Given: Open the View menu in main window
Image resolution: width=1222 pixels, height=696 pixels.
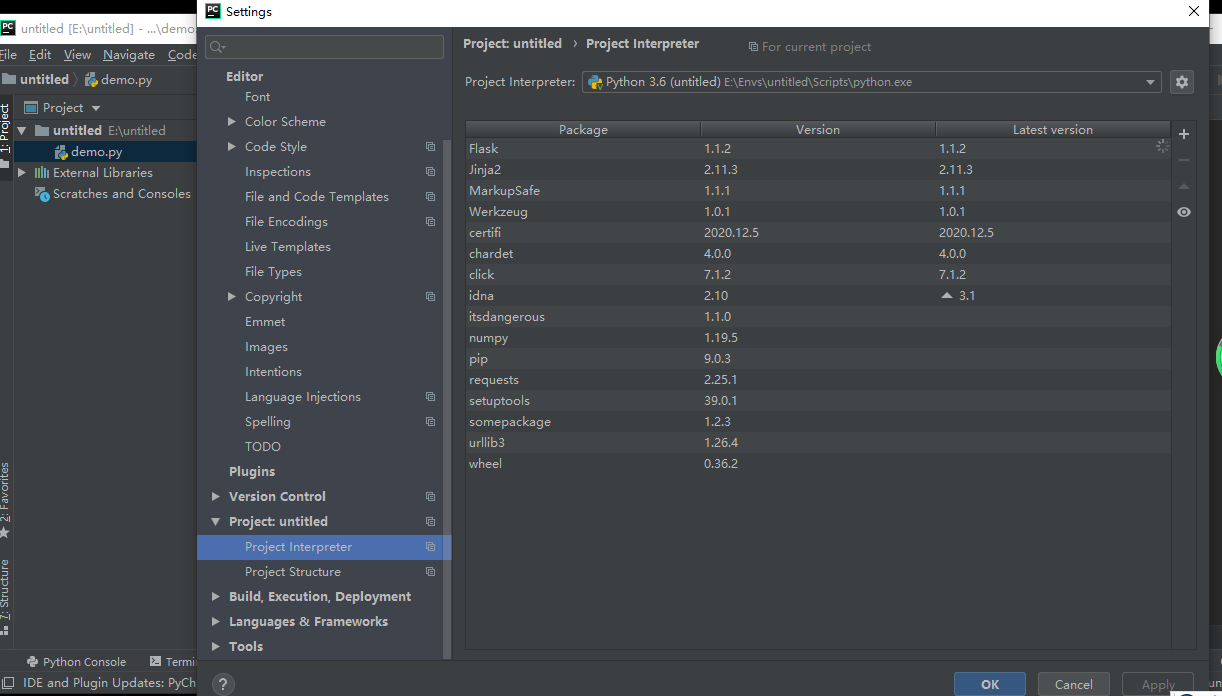Looking at the screenshot, I should 77,55.
